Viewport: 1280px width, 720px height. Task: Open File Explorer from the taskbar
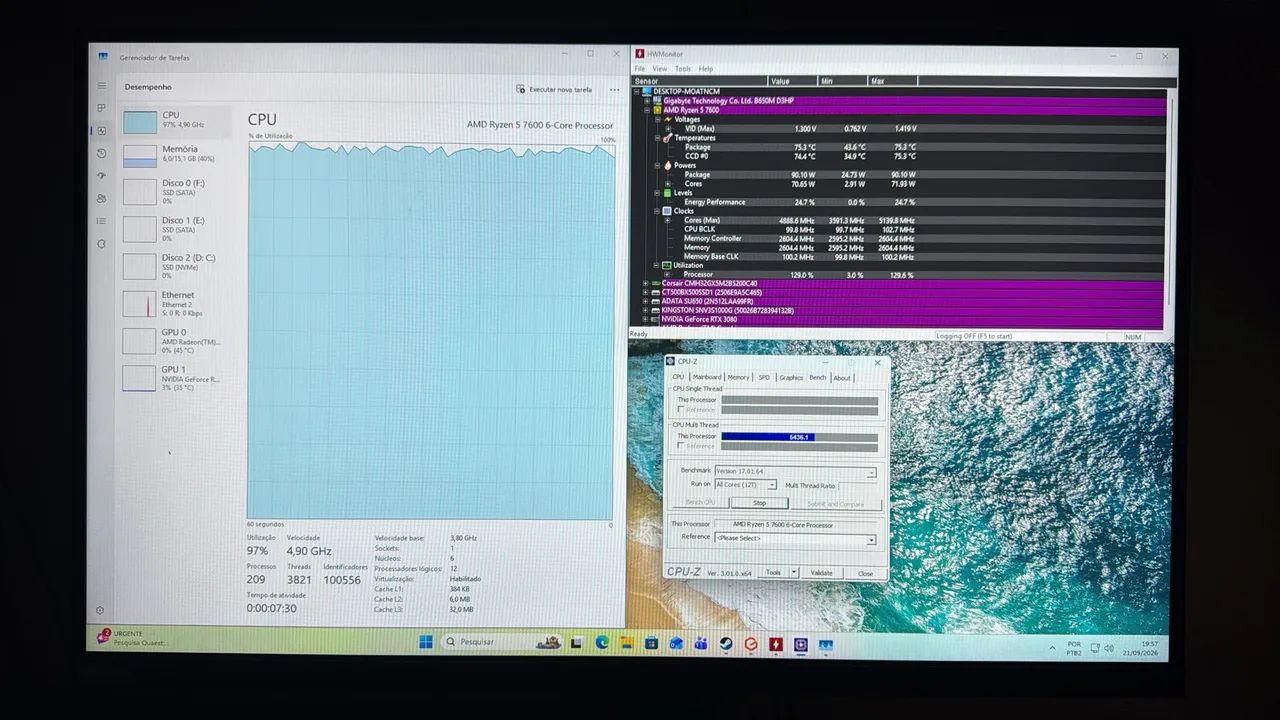tap(627, 643)
